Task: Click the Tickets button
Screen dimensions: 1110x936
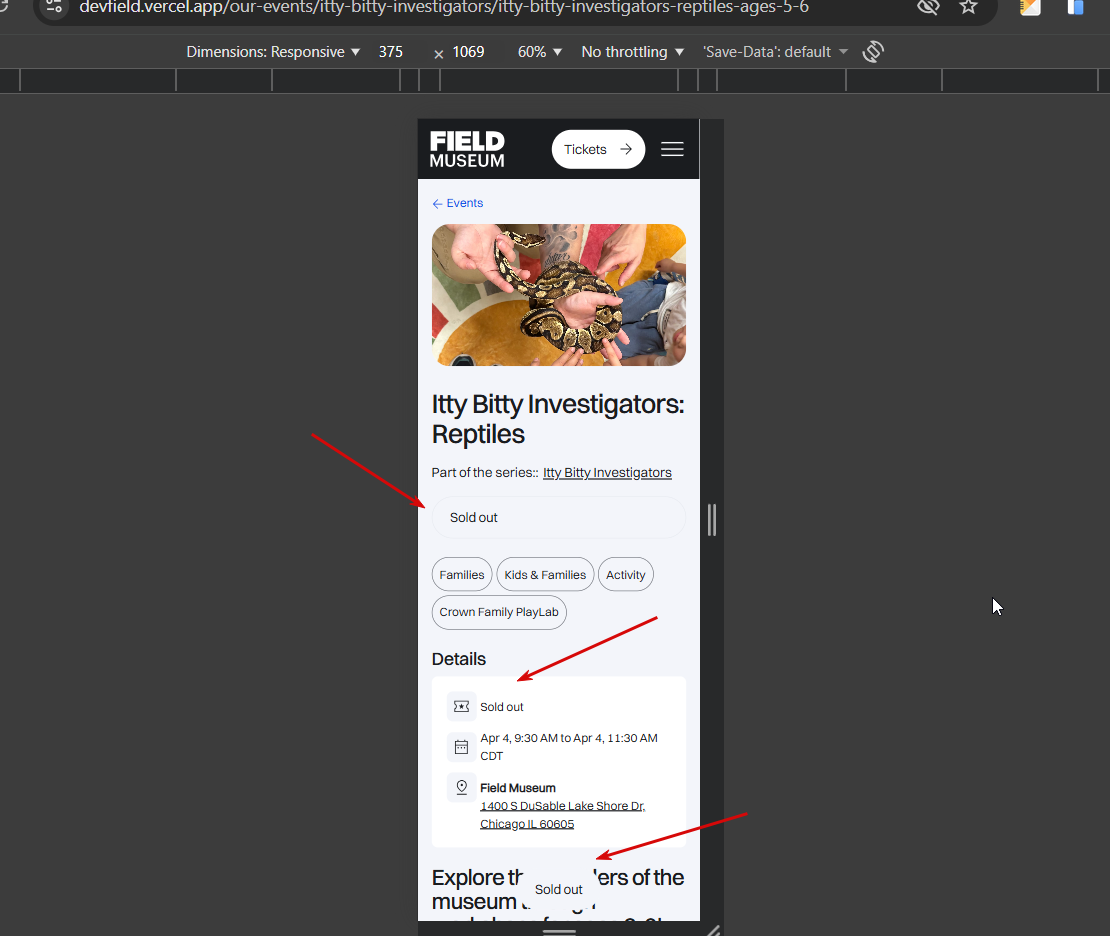Action: pyautogui.click(x=598, y=149)
